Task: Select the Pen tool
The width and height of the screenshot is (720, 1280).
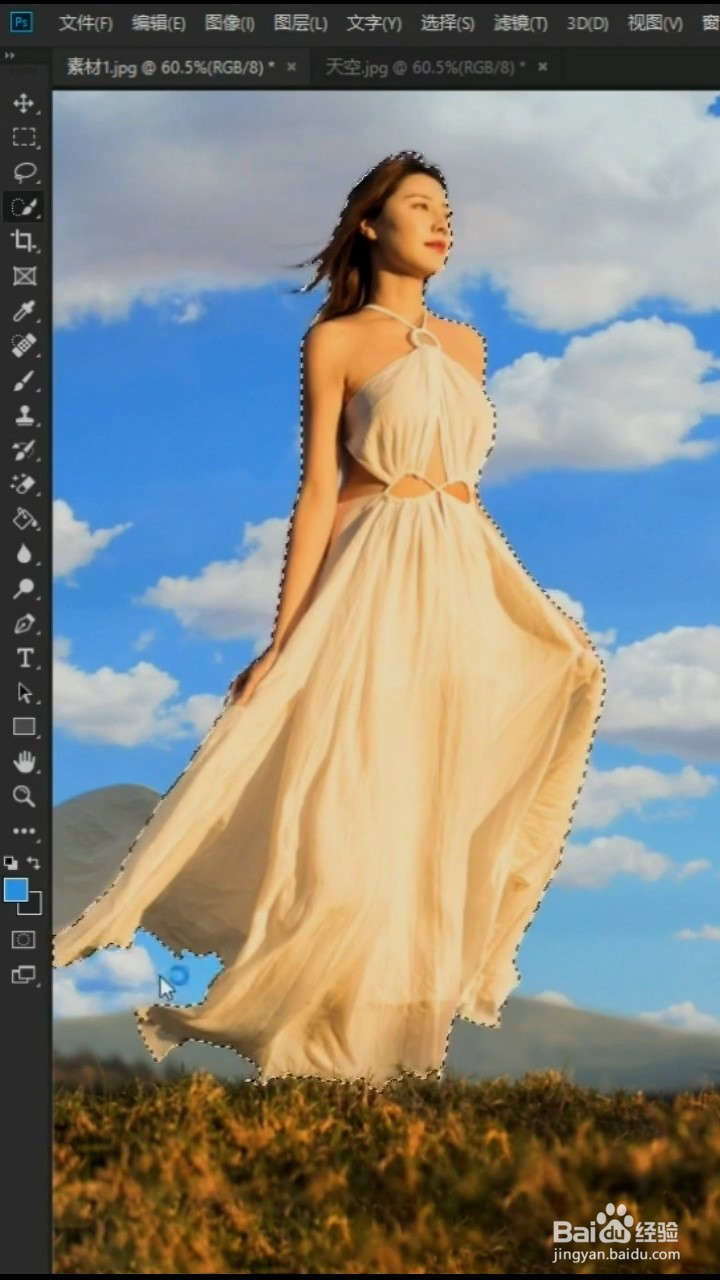Action: tap(24, 624)
